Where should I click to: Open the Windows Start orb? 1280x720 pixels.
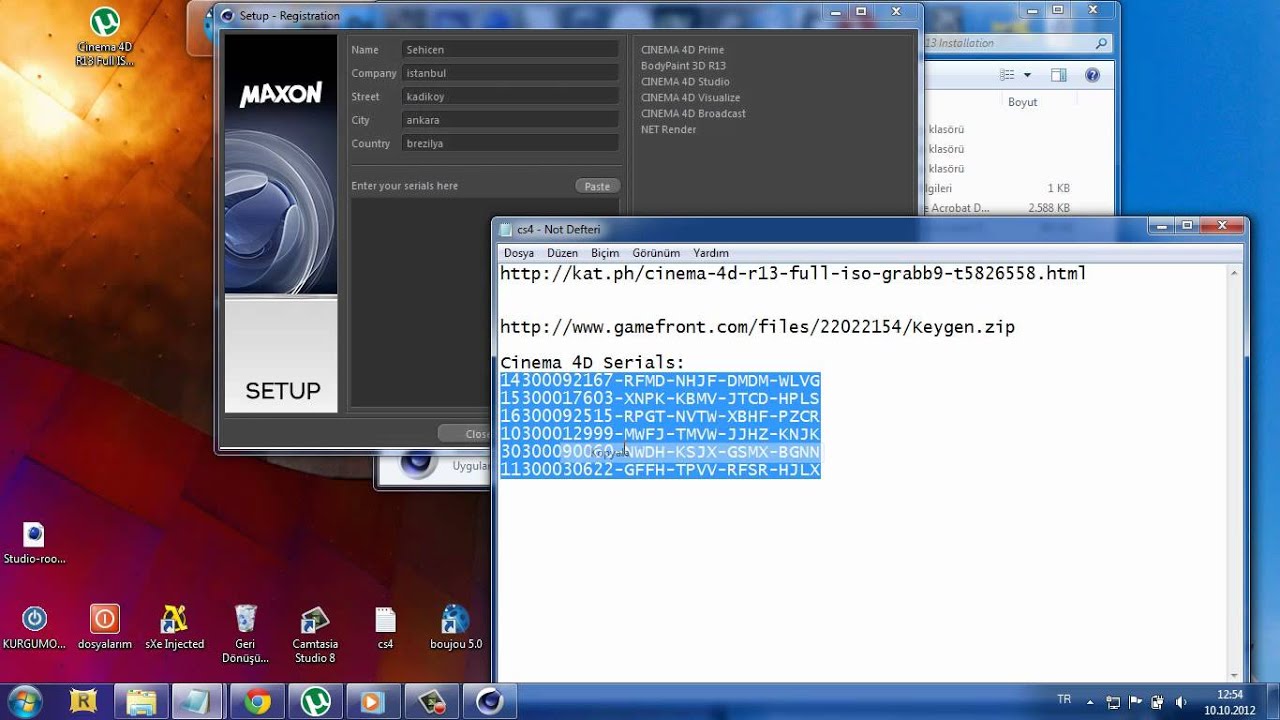tap(25, 700)
